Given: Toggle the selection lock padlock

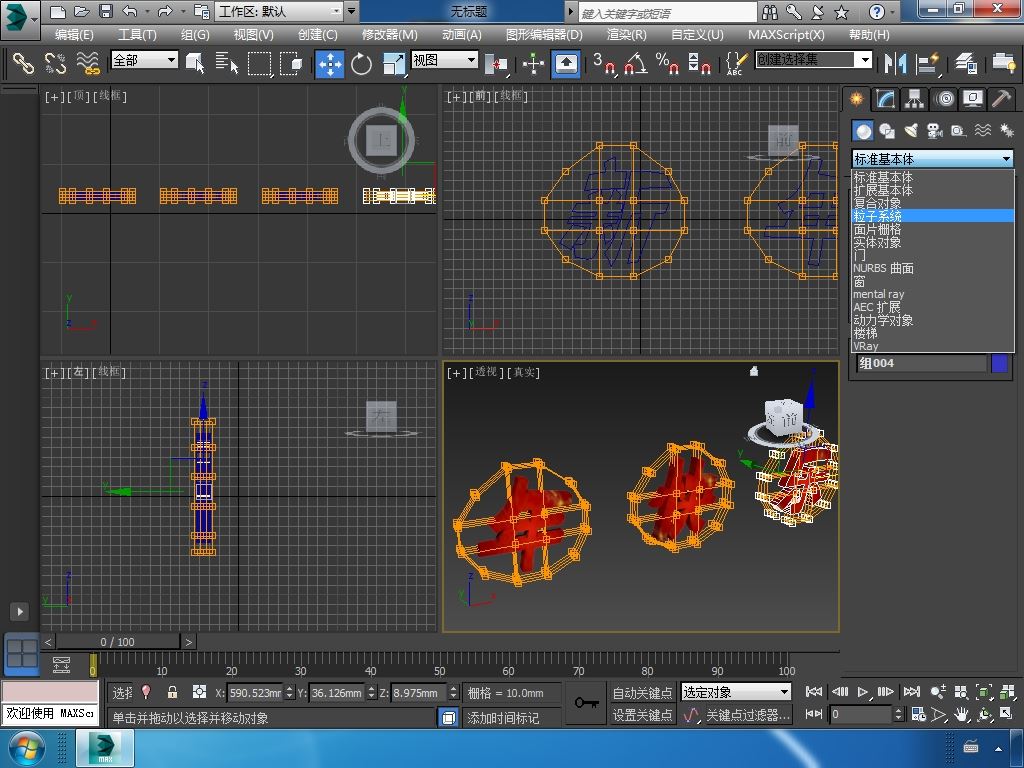Looking at the screenshot, I should click(x=172, y=692).
